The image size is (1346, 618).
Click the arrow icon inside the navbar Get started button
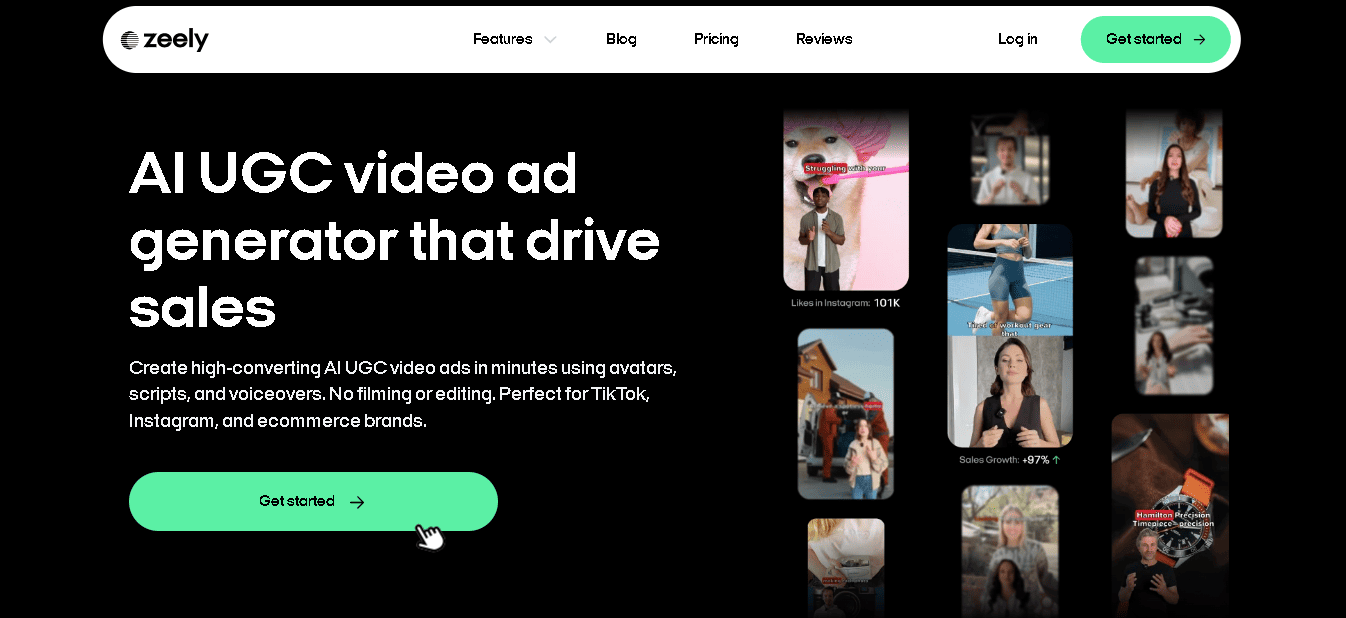pos(1199,39)
